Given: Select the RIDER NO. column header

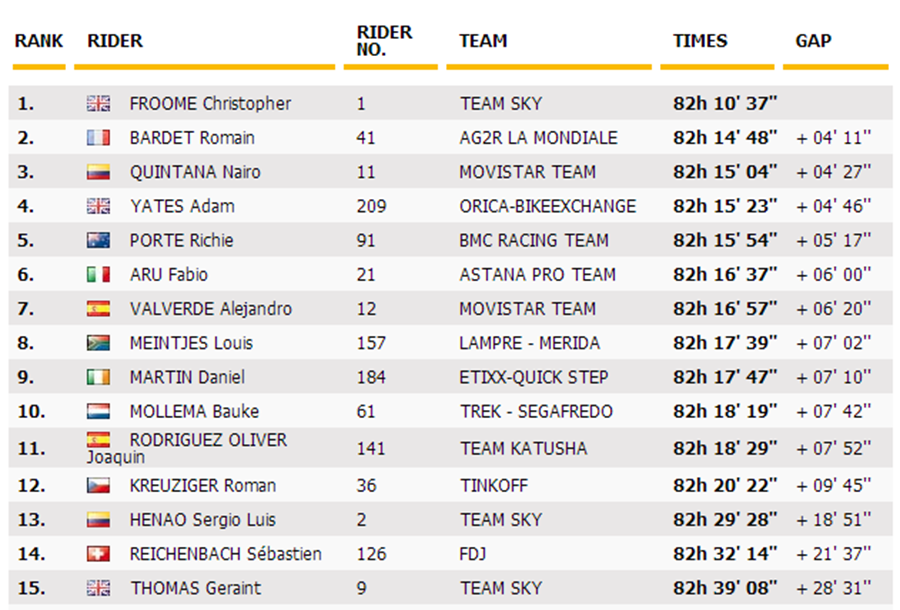Looking at the screenshot, I should [x=384, y=41].
